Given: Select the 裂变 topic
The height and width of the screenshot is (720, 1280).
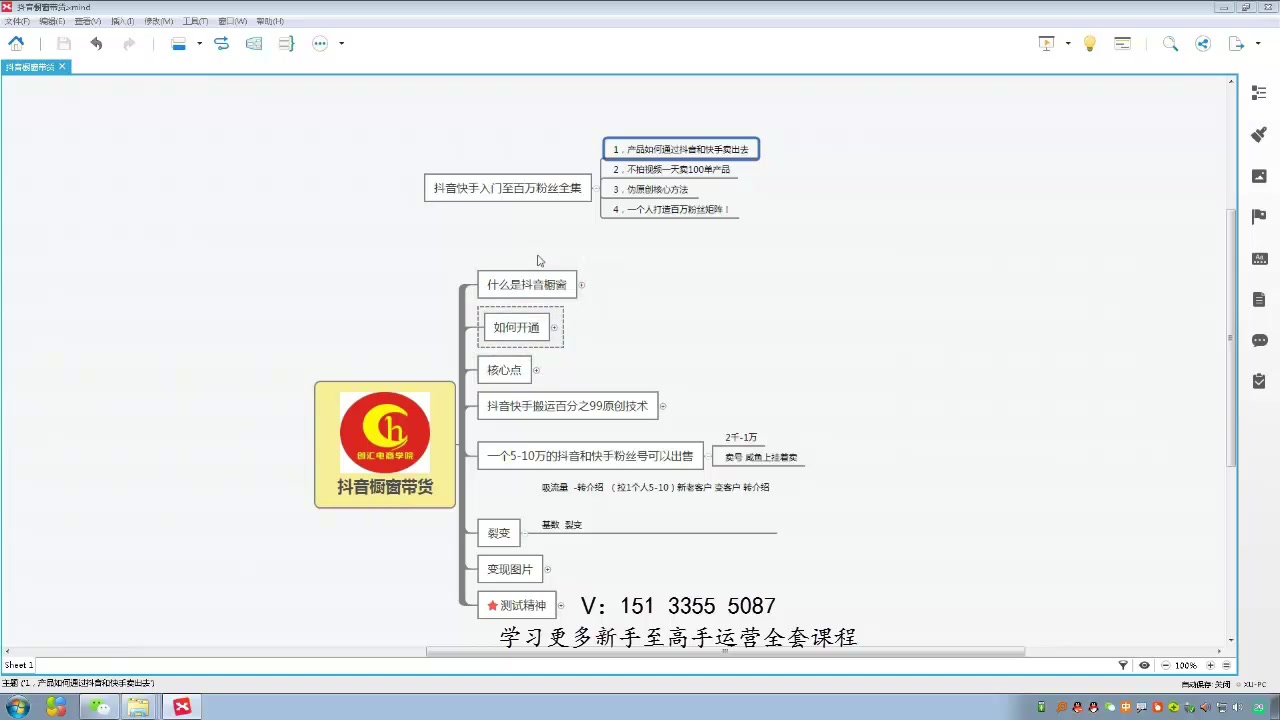Looking at the screenshot, I should coord(499,533).
